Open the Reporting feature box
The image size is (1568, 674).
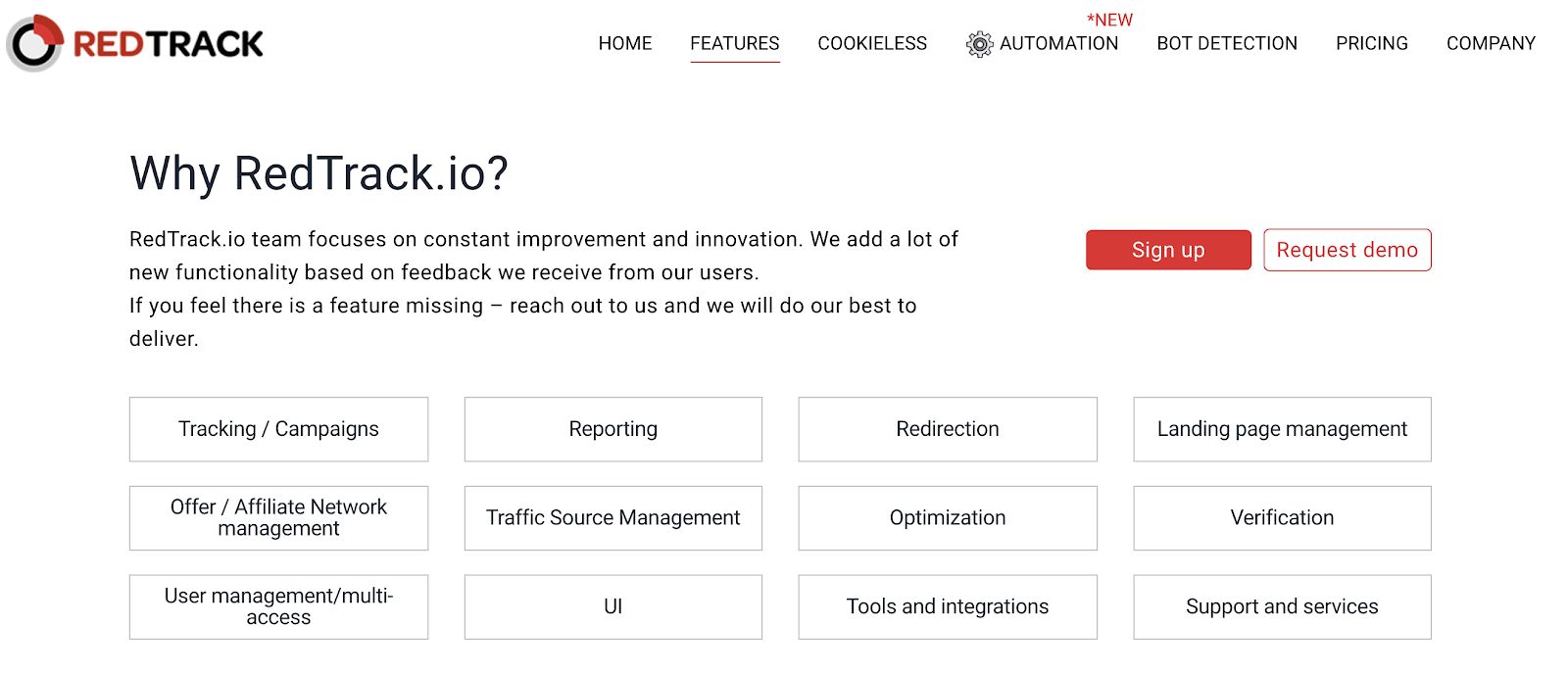click(x=613, y=429)
